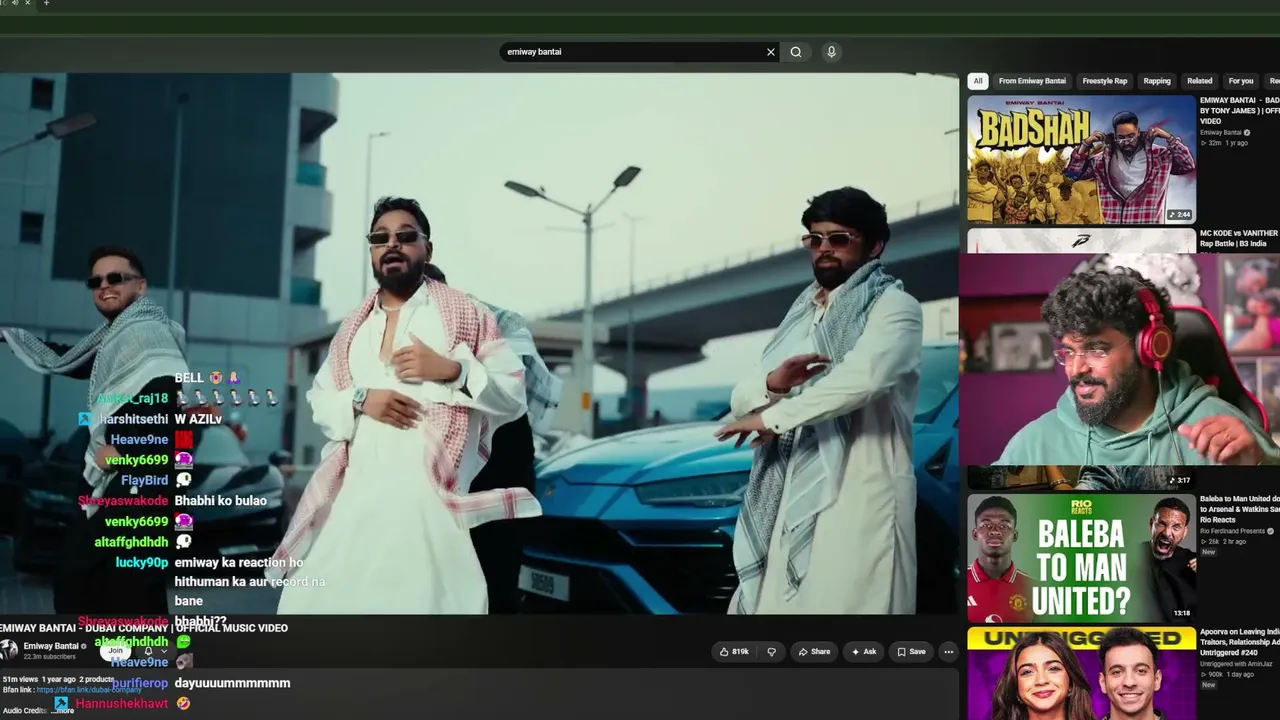
Task: Open 'MC KODE vs VANITHER' rap battle video
Action: (1239, 238)
